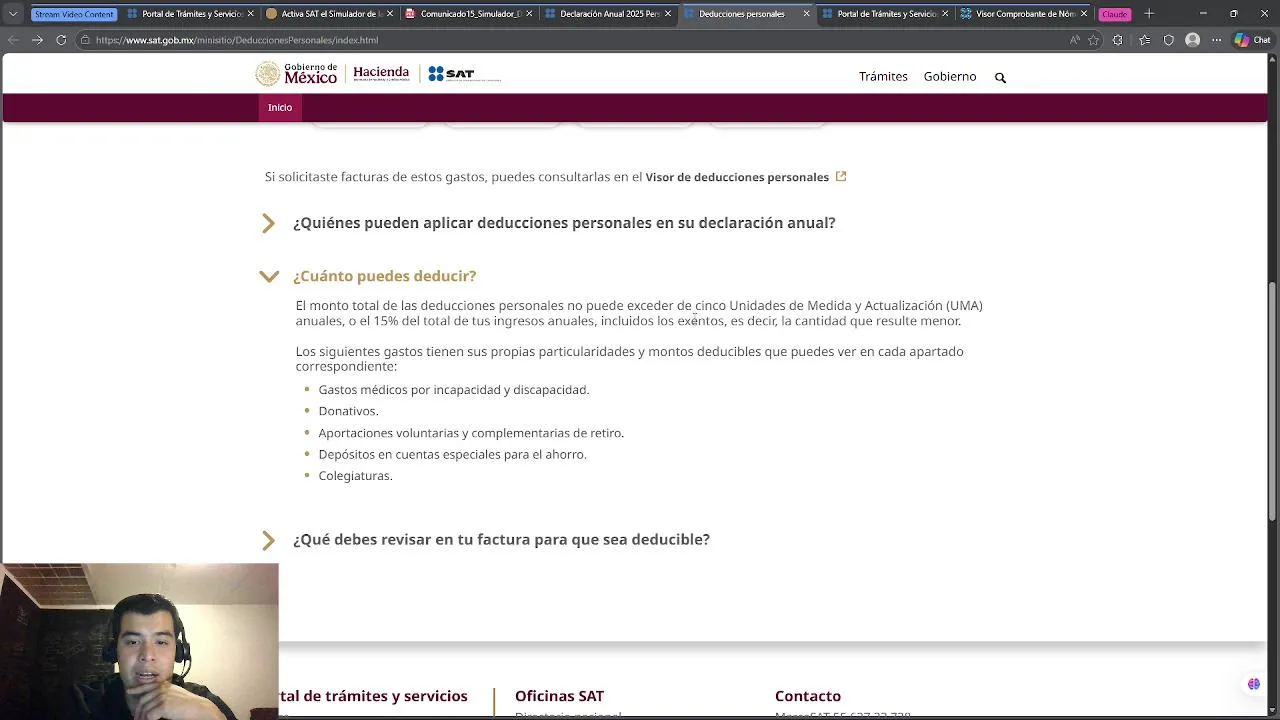Close the Deducciones personales tab

coord(806,14)
